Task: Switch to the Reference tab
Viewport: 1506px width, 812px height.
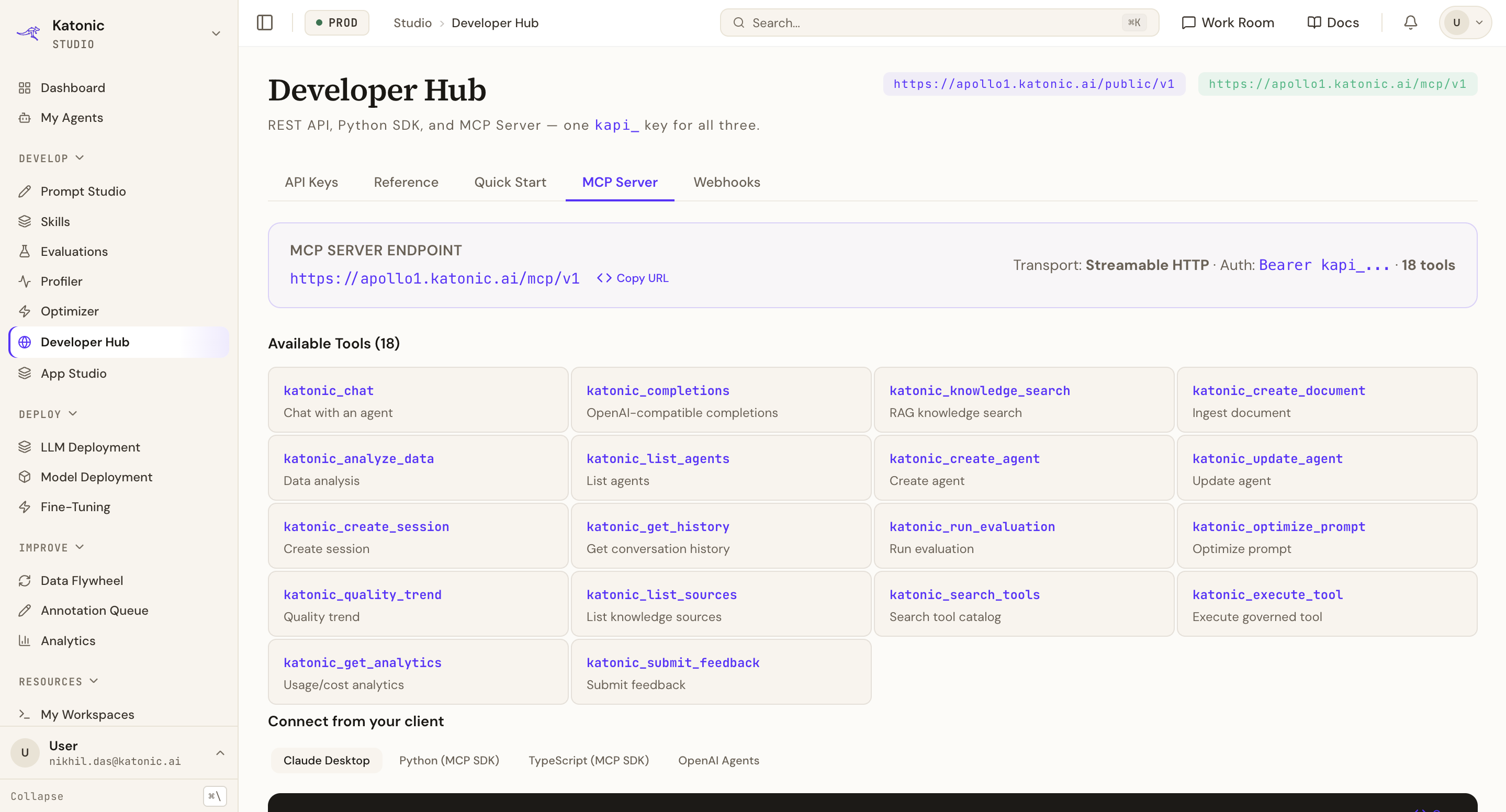Action: coord(406,183)
